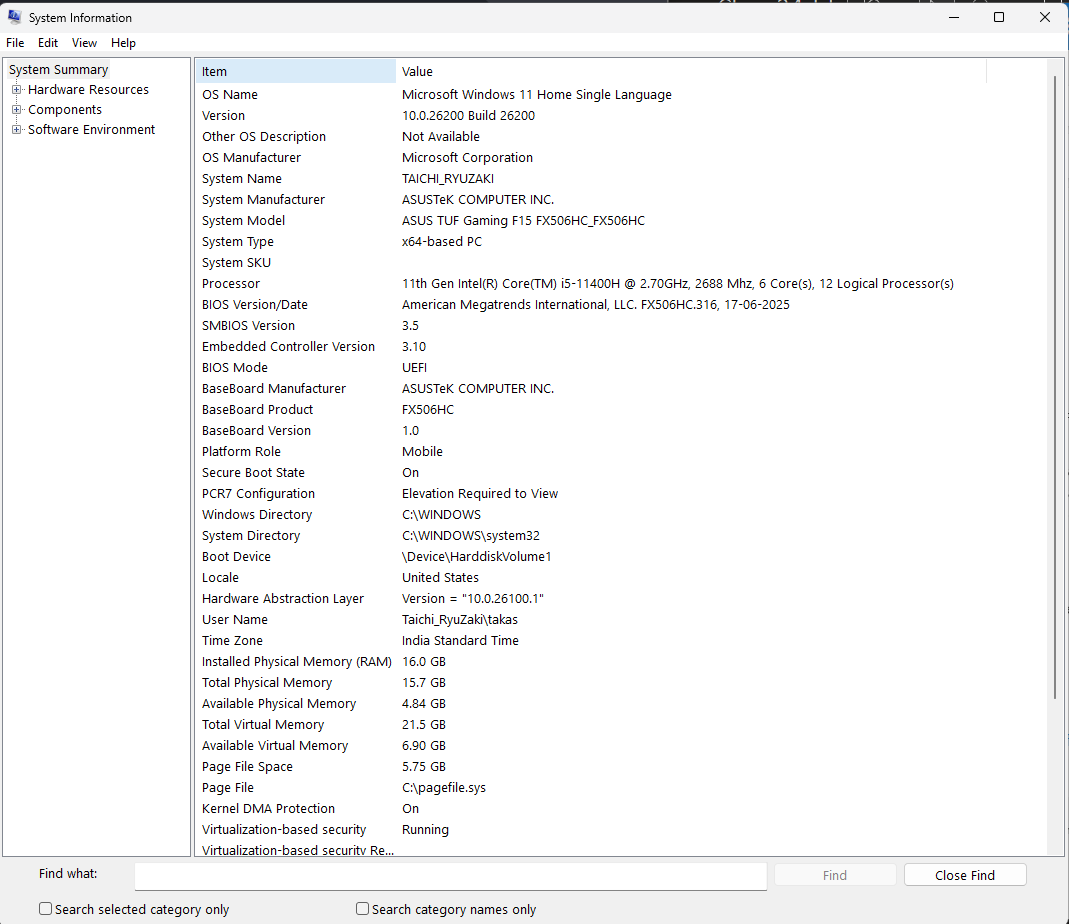The width and height of the screenshot is (1069, 924).
Task: Select the 'System Manufacturer' row
Action: tap(591, 200)
